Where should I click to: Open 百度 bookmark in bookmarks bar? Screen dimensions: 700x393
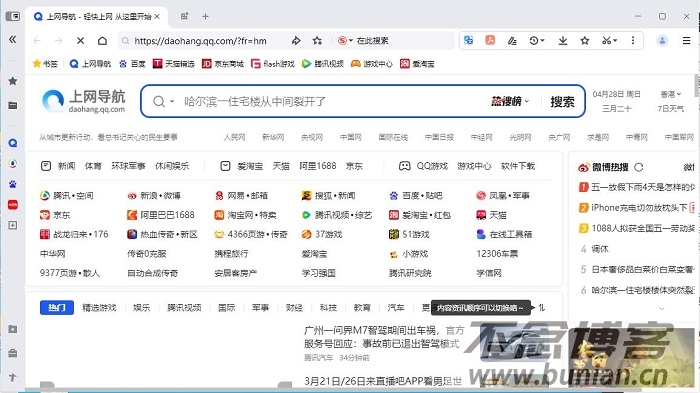click(x=132, y=64)
